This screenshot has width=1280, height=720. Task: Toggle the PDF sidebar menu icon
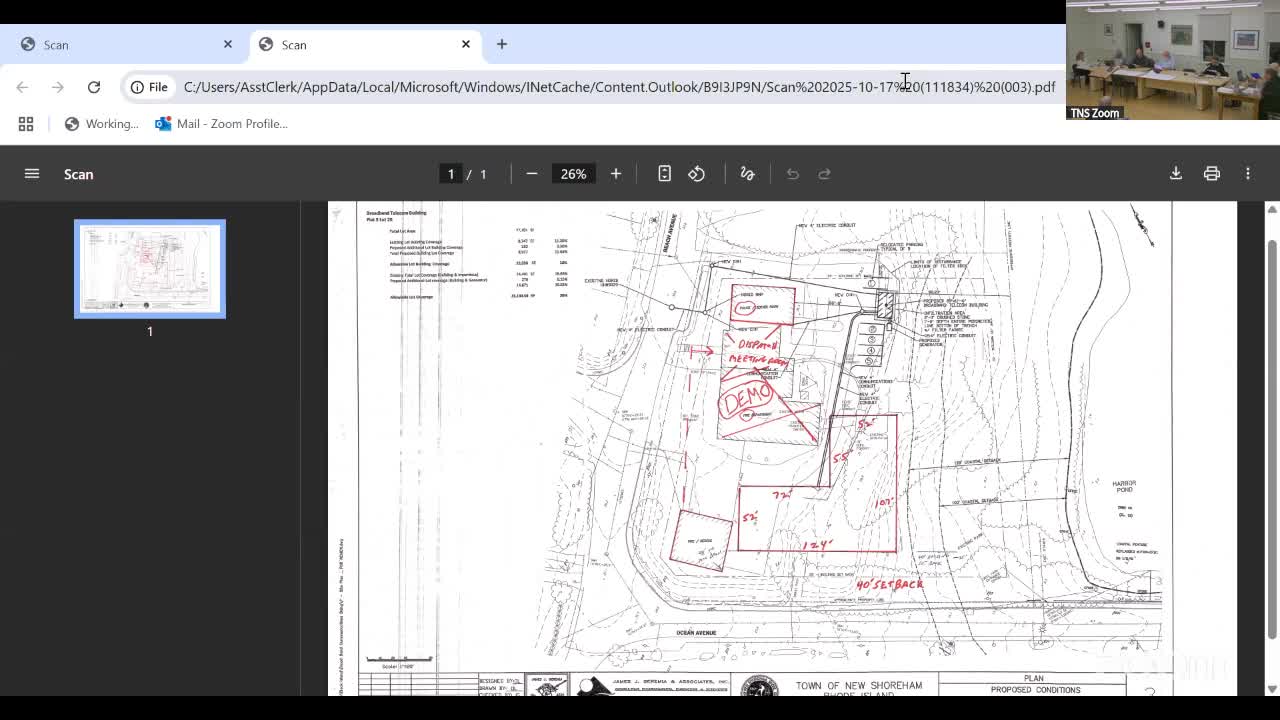pyautogui.click(x=32, y=174)
